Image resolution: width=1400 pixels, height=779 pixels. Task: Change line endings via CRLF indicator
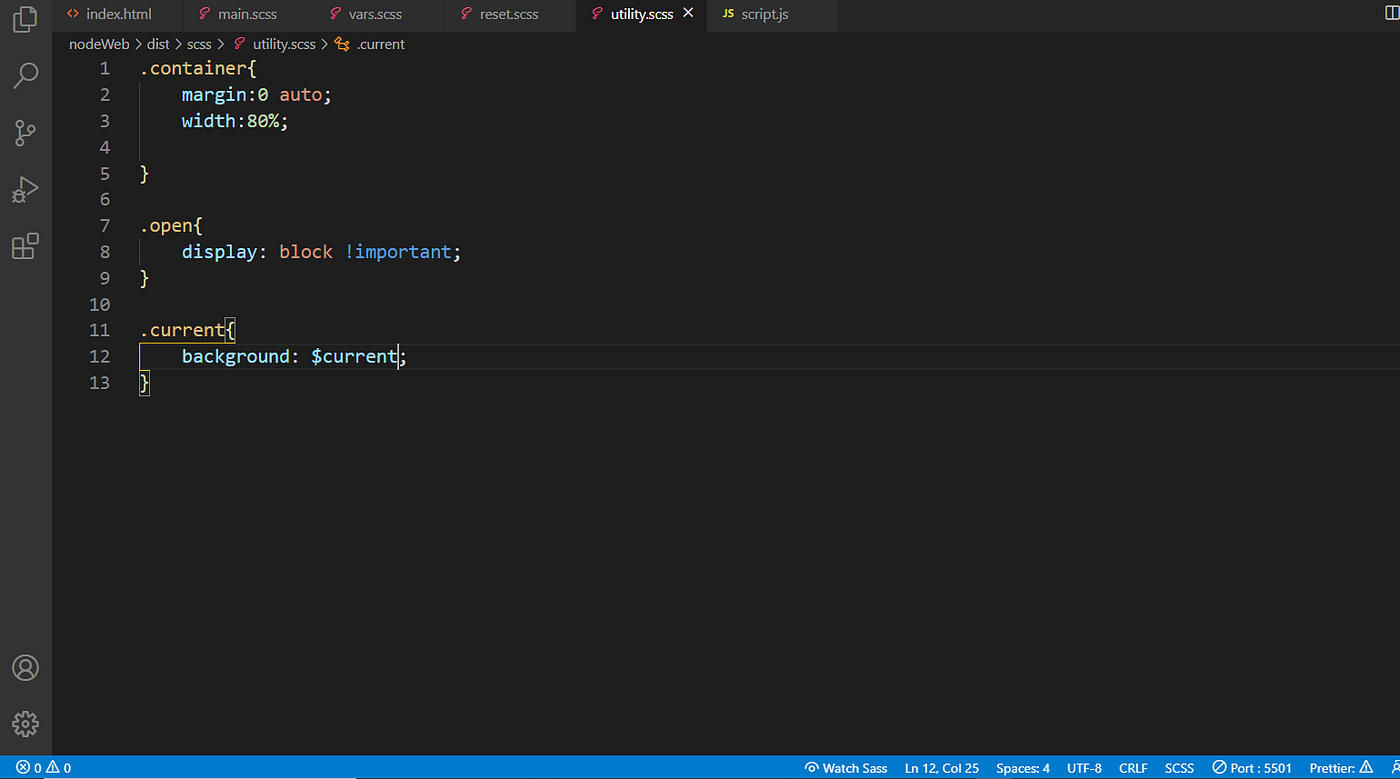[x=1133, y=767]
